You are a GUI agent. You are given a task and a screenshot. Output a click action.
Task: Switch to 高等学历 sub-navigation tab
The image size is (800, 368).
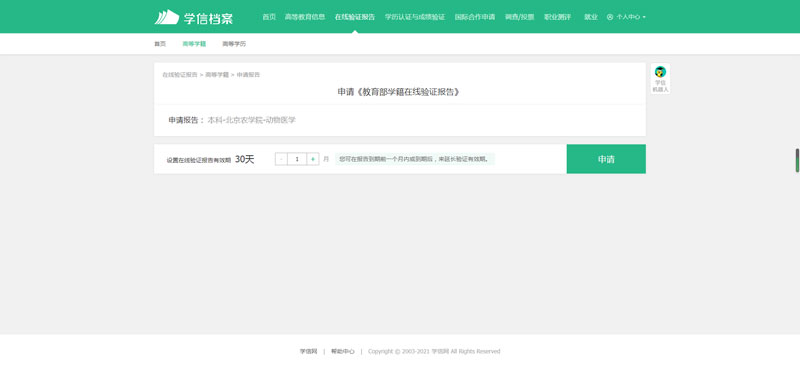coord(234,44)
